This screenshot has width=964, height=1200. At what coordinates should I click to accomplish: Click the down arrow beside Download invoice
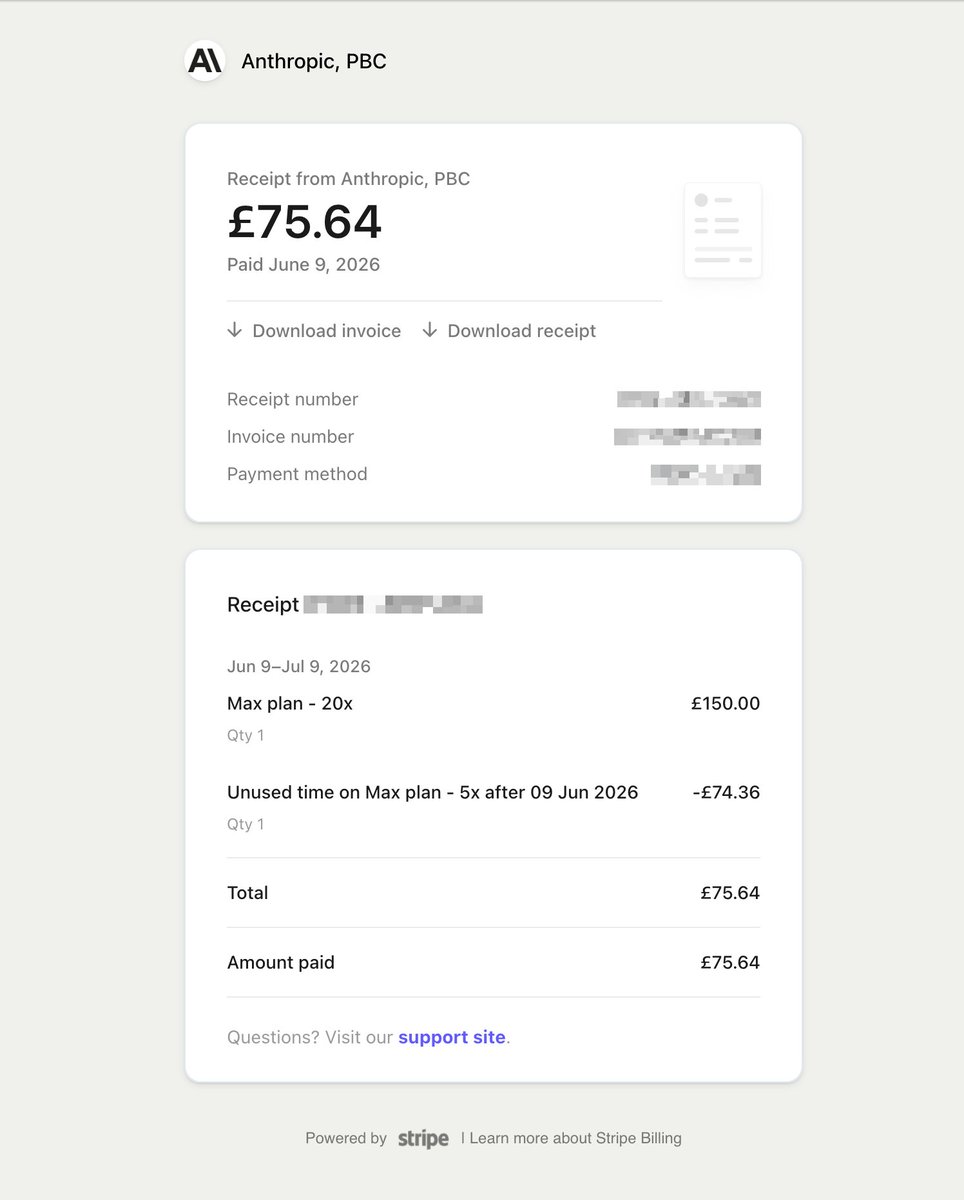click(235, 330)
